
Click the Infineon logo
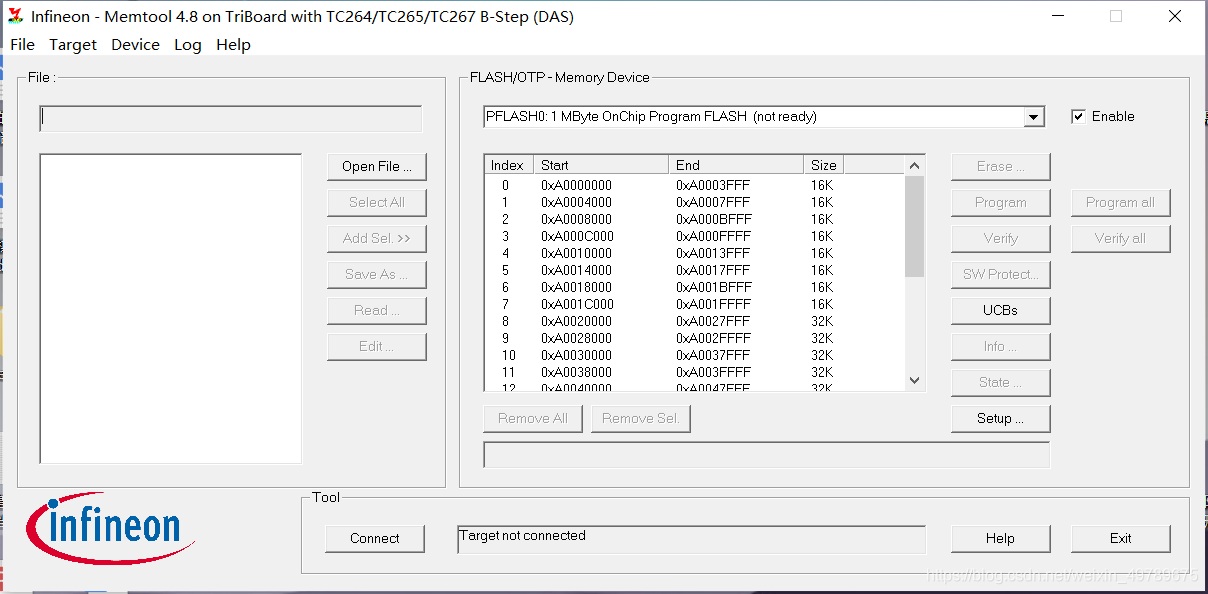[x=110, y=530]
